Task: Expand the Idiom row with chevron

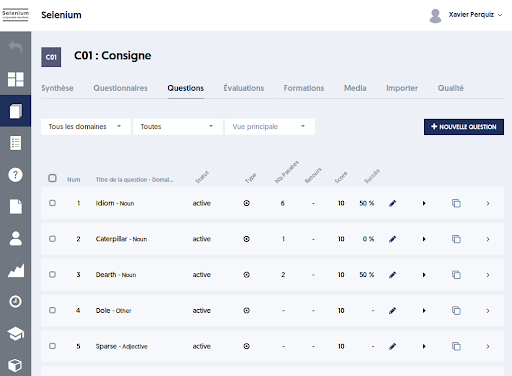Action: [488, 203]
